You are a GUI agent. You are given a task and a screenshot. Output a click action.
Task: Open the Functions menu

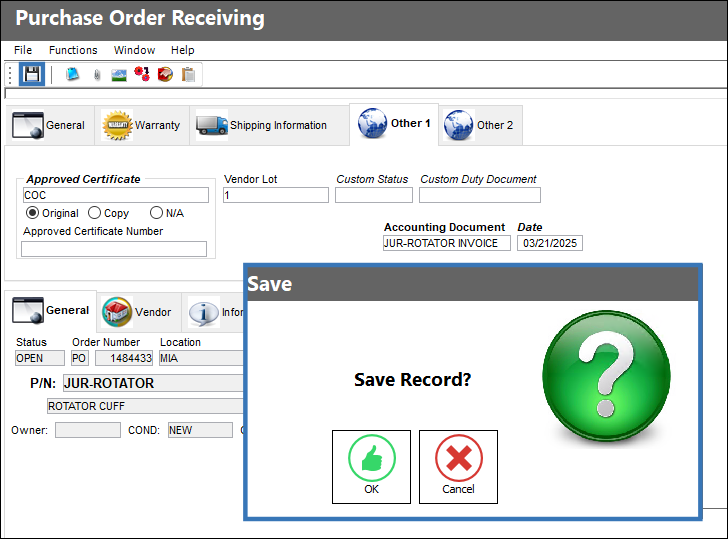(73, 50)
